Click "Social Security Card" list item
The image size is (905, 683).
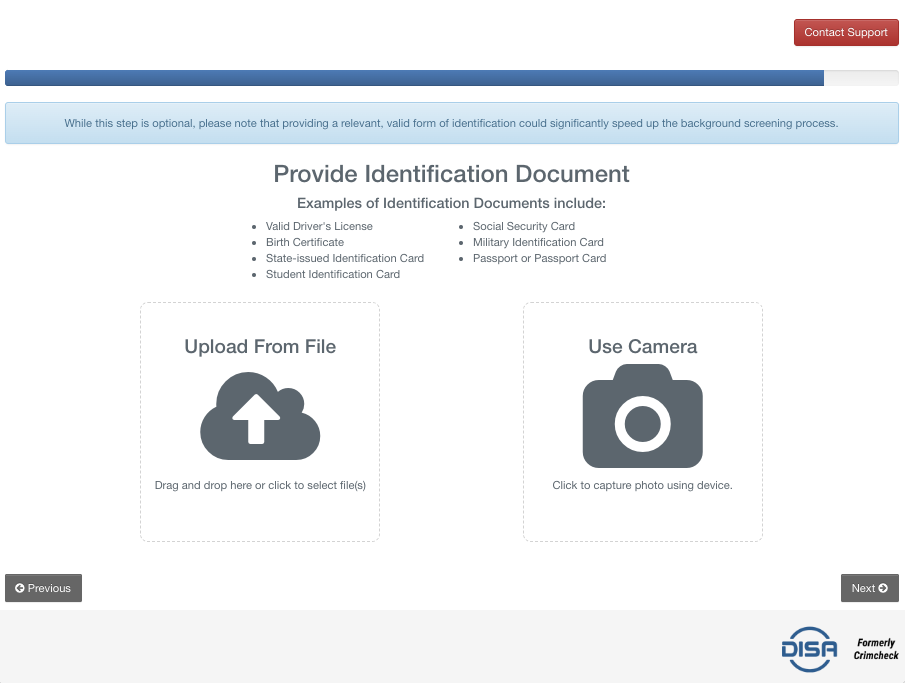(523, 226)
